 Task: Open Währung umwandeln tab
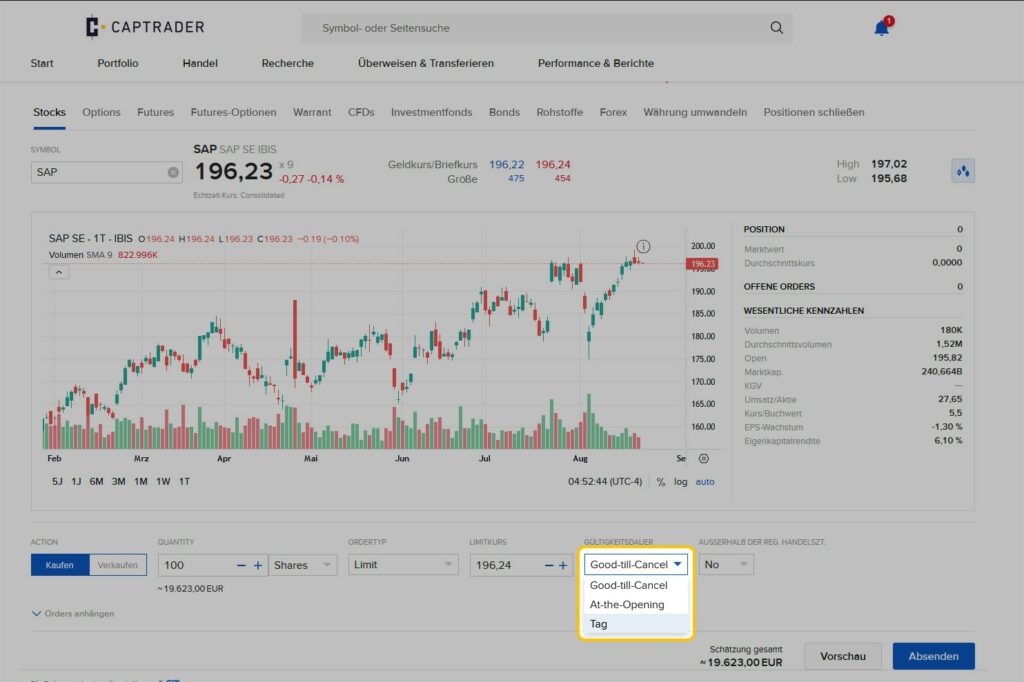point(695,112)
